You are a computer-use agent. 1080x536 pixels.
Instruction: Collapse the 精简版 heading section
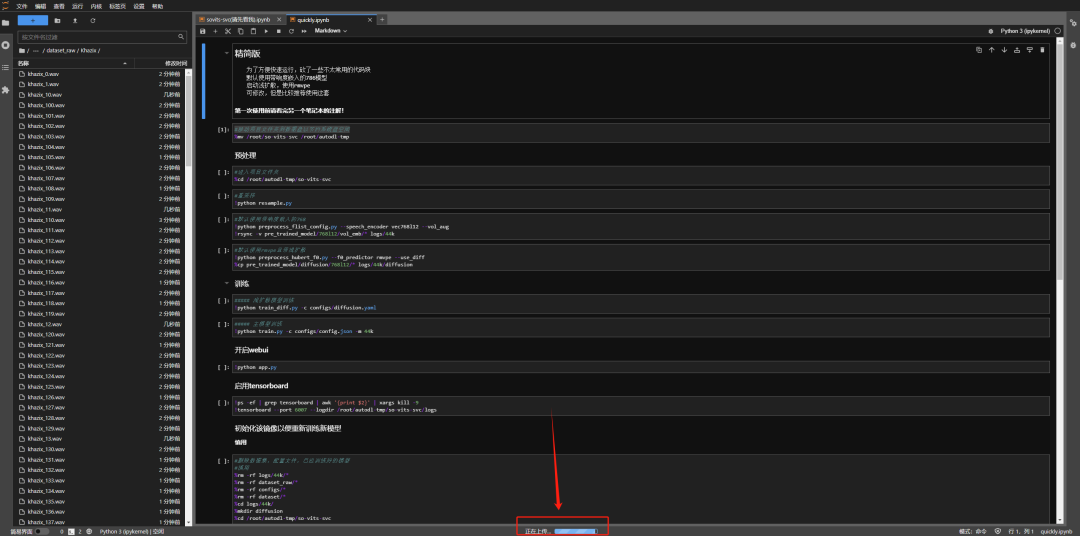(x=227, y=53)
